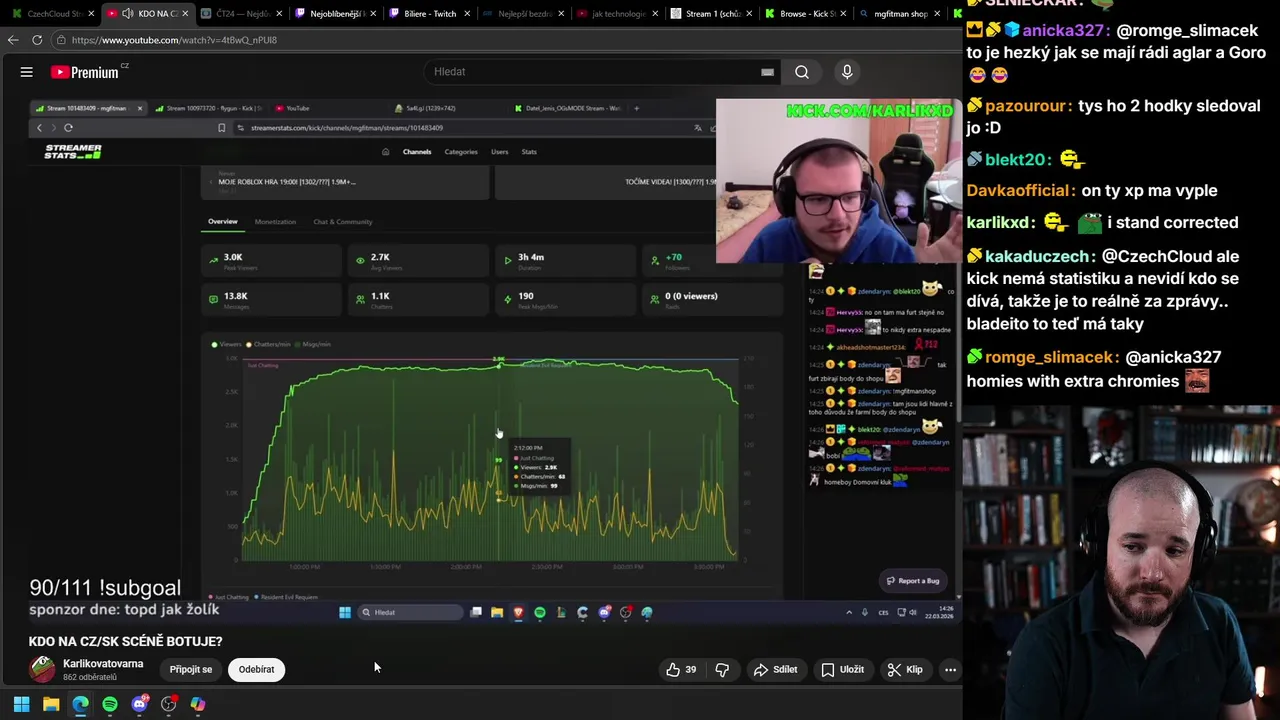Image resolution: width=1280 pixels, height=720 pixels.
Task: Open Spotify from the taskbar
Action: [x=110, y=704]
